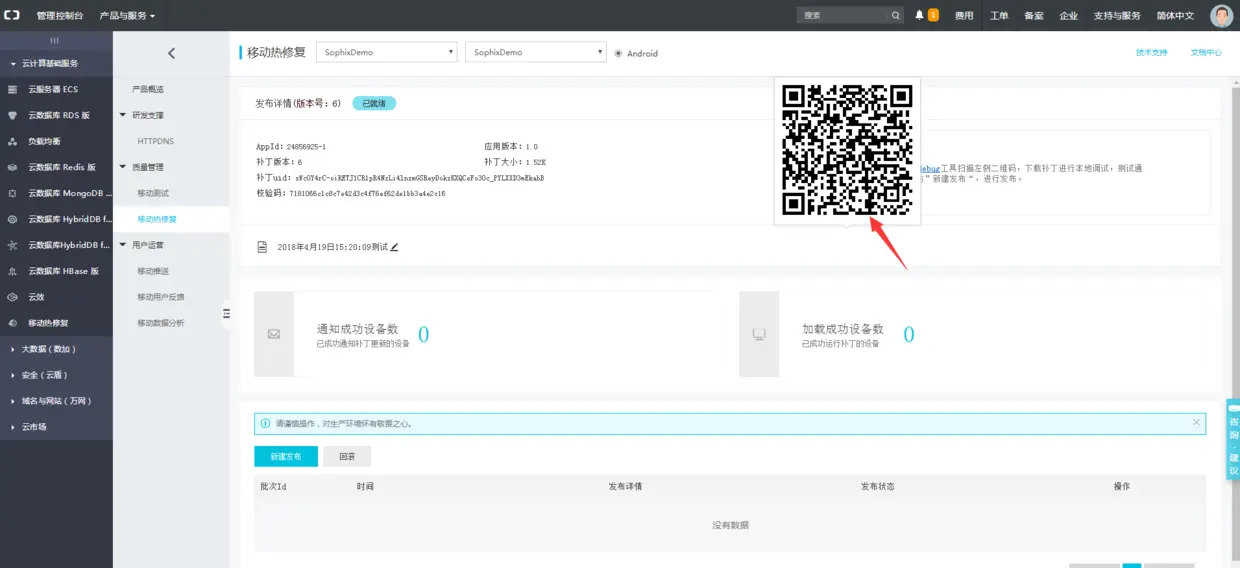Click the 云数据库 MongoDB icon
This screenshot has height=568, width=1240.
click(x=12, y=193)
